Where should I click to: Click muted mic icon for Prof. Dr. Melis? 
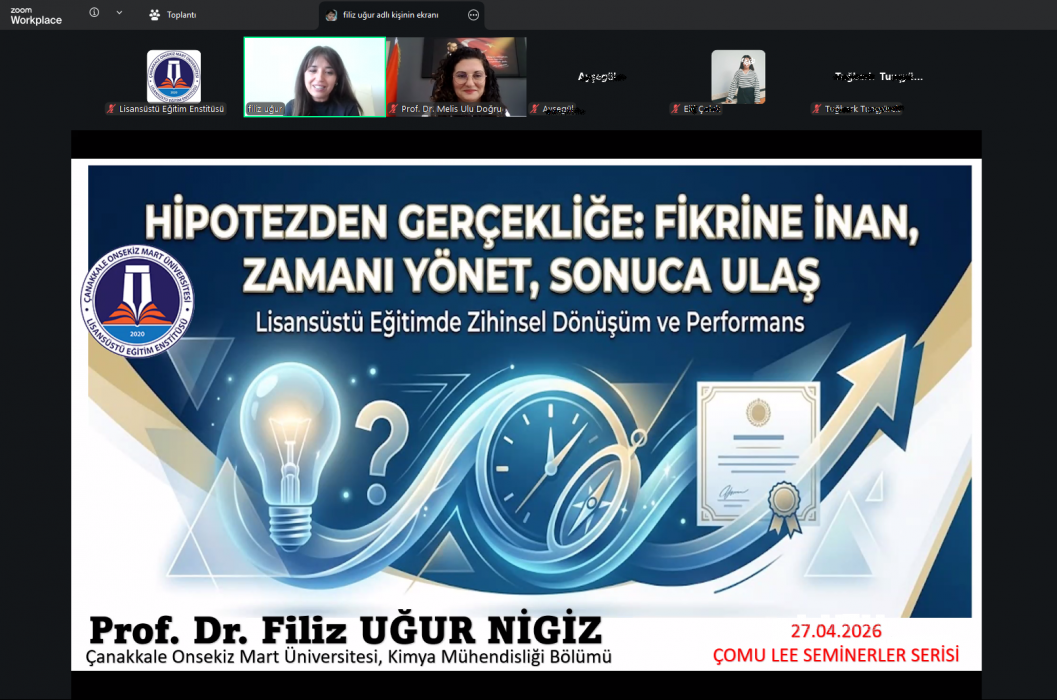(x=394, y=109)
